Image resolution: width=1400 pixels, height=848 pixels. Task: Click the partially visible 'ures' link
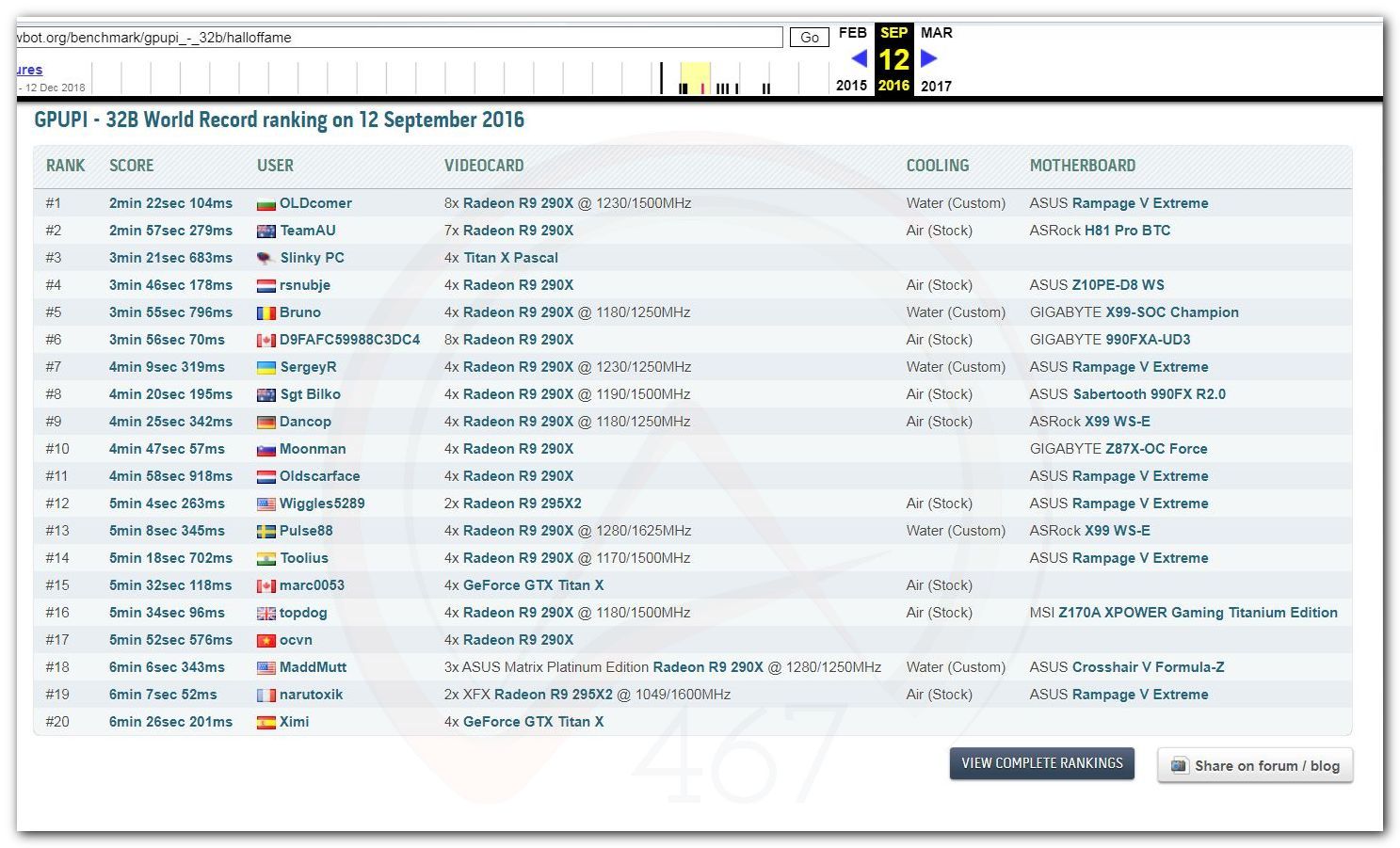click(29, 70)
